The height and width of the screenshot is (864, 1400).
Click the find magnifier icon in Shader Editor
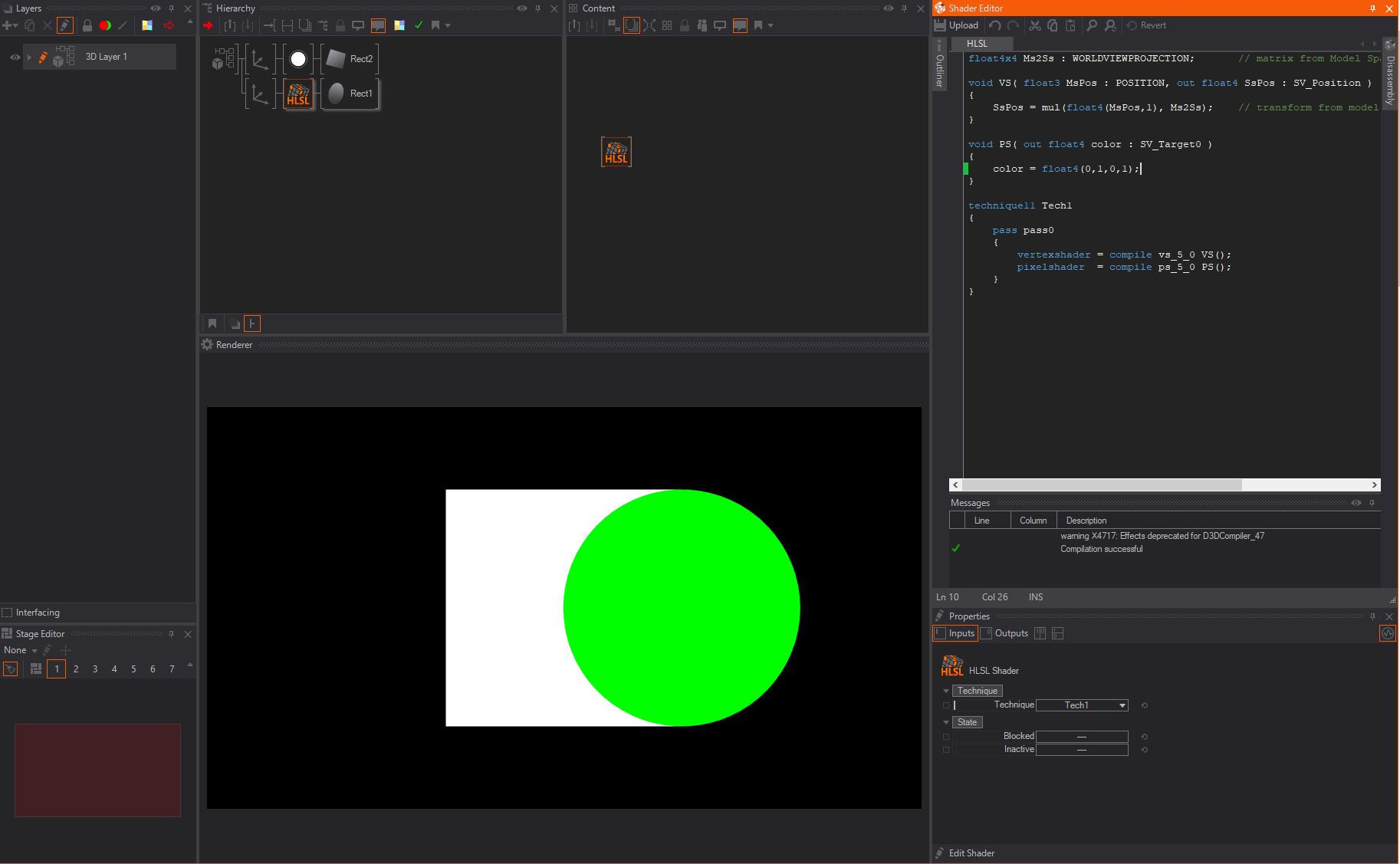point(1092,25)
